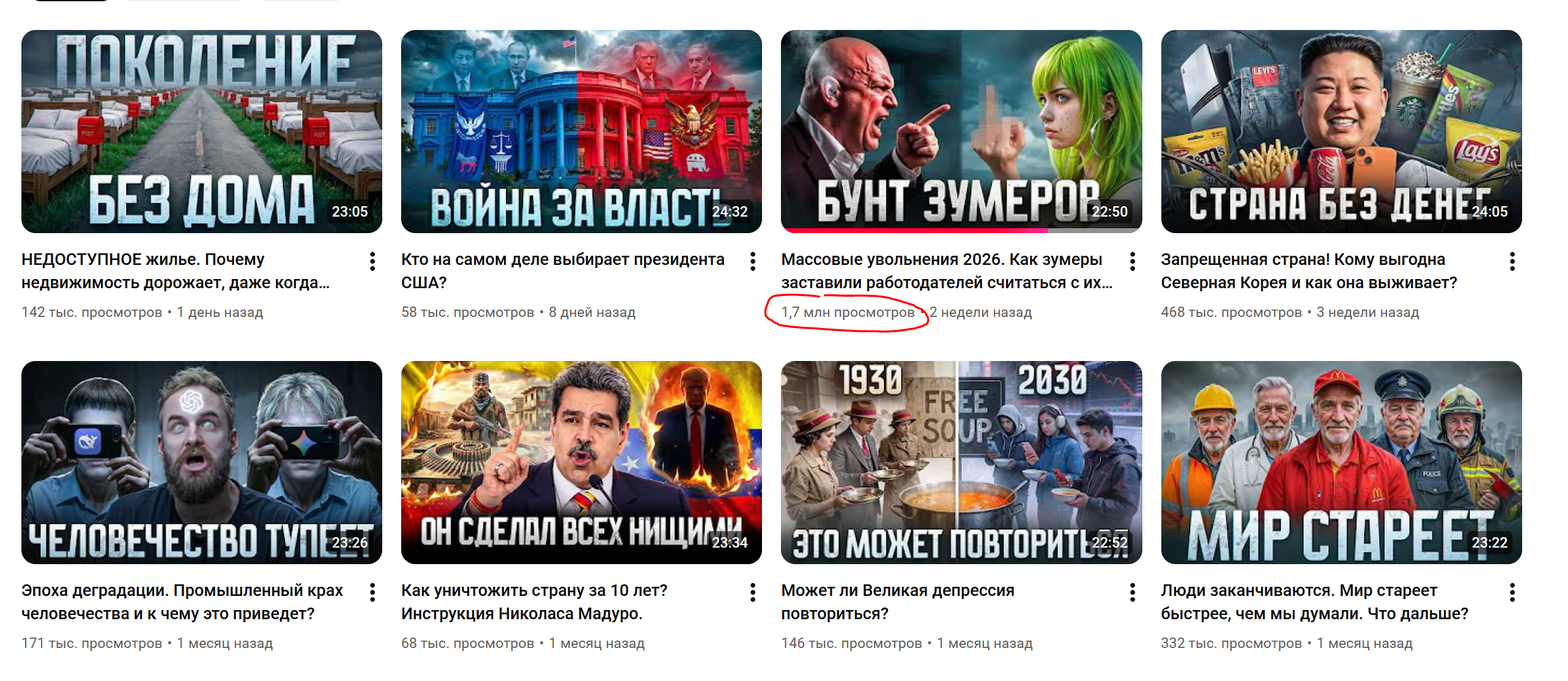Click title Может ли Великая депрессия повториться

(898, 602)
